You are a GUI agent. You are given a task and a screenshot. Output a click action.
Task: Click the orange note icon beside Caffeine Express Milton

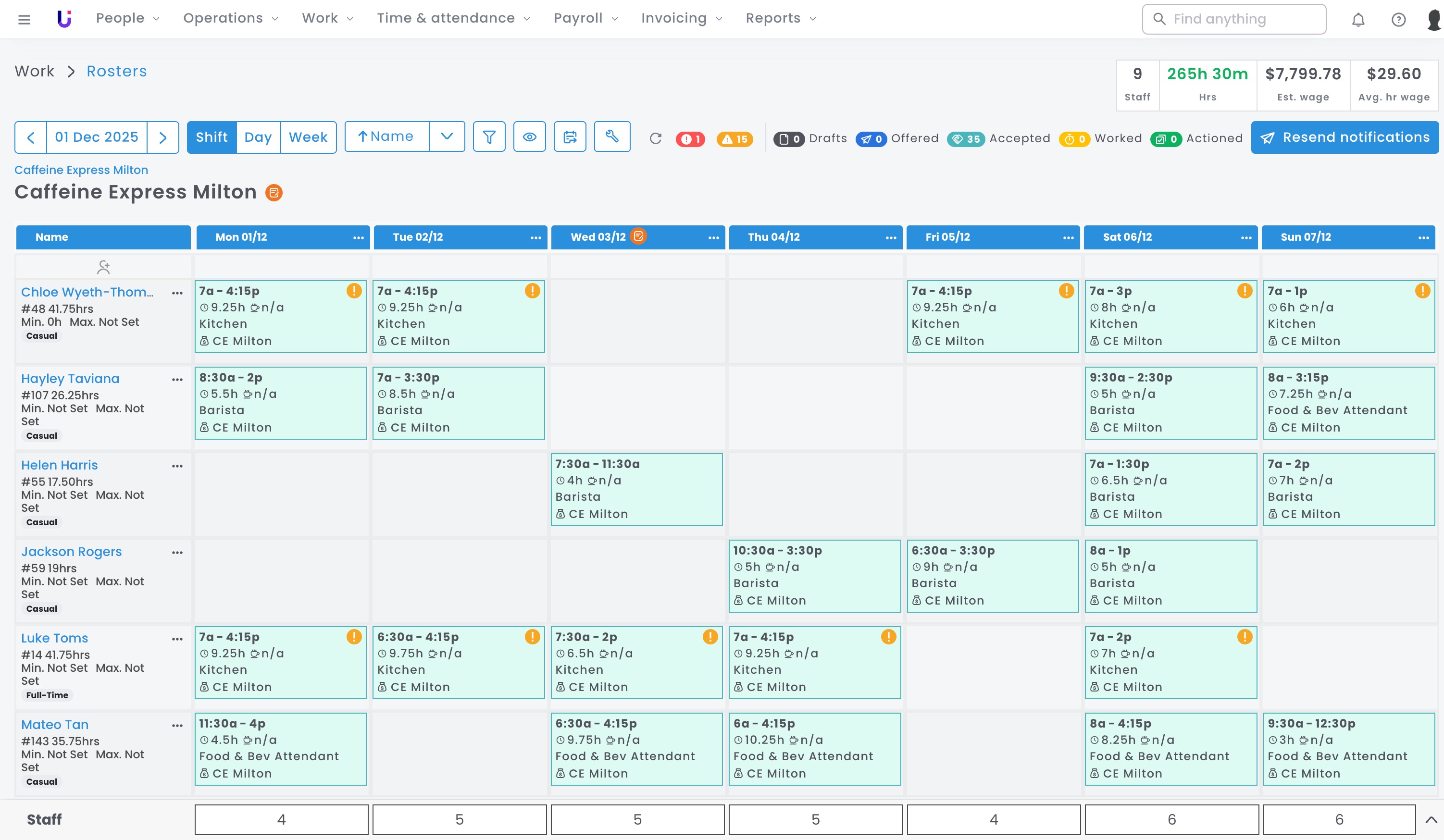click(x=274, y=193)
